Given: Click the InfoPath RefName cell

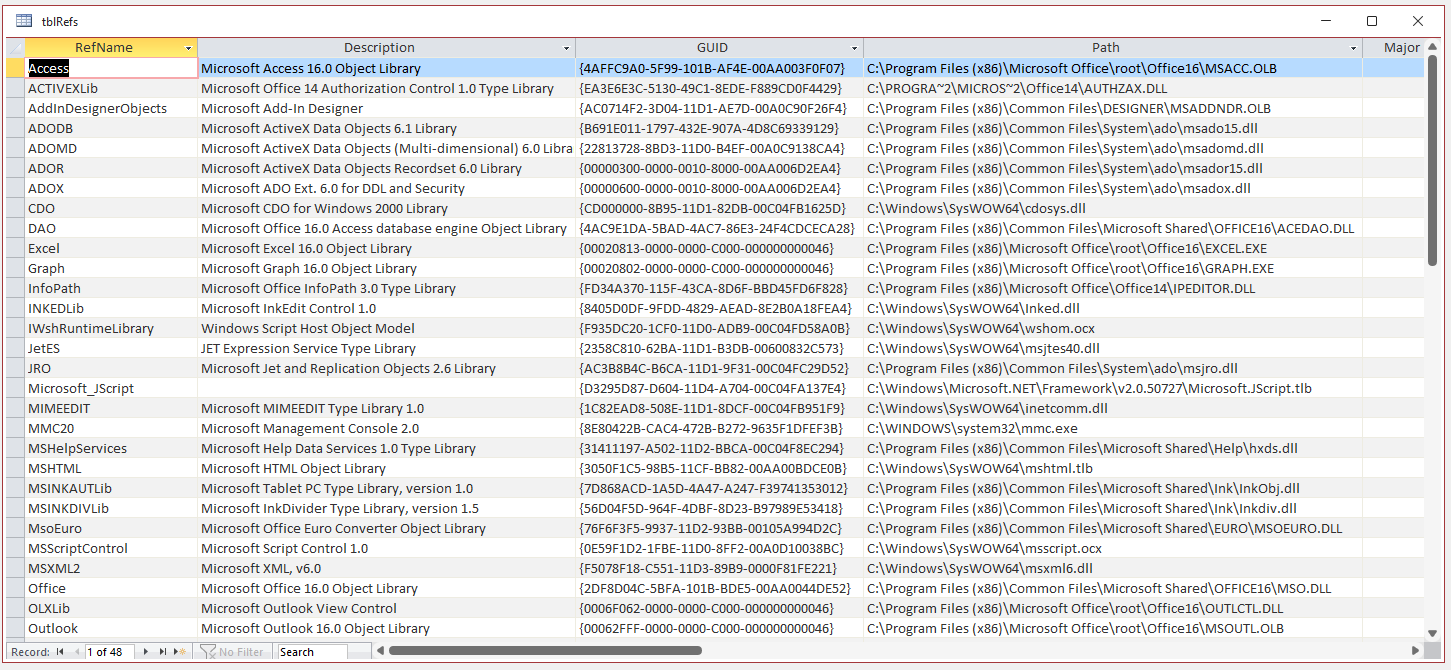Looking at the screenshot, I should pos(112,288).
